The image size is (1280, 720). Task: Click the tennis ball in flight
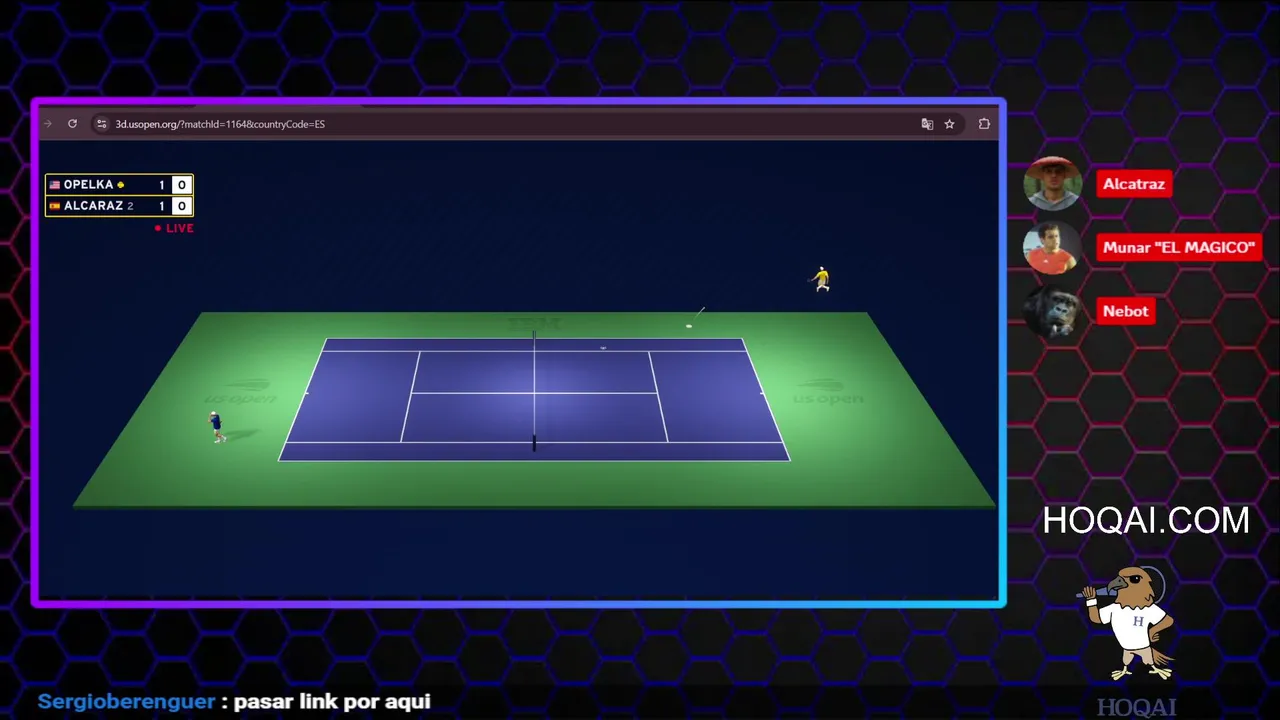(x=689, y=326)
